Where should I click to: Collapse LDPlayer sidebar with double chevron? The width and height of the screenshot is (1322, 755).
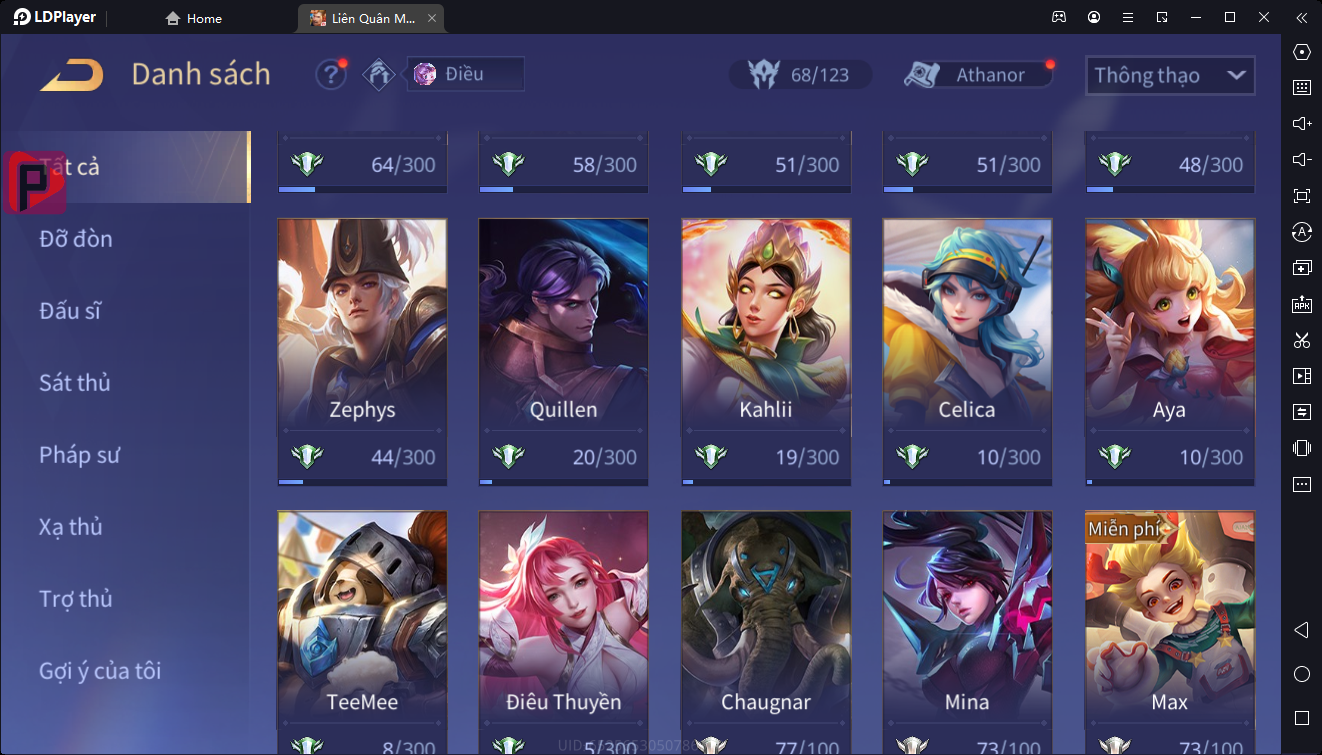[1301, 17]
